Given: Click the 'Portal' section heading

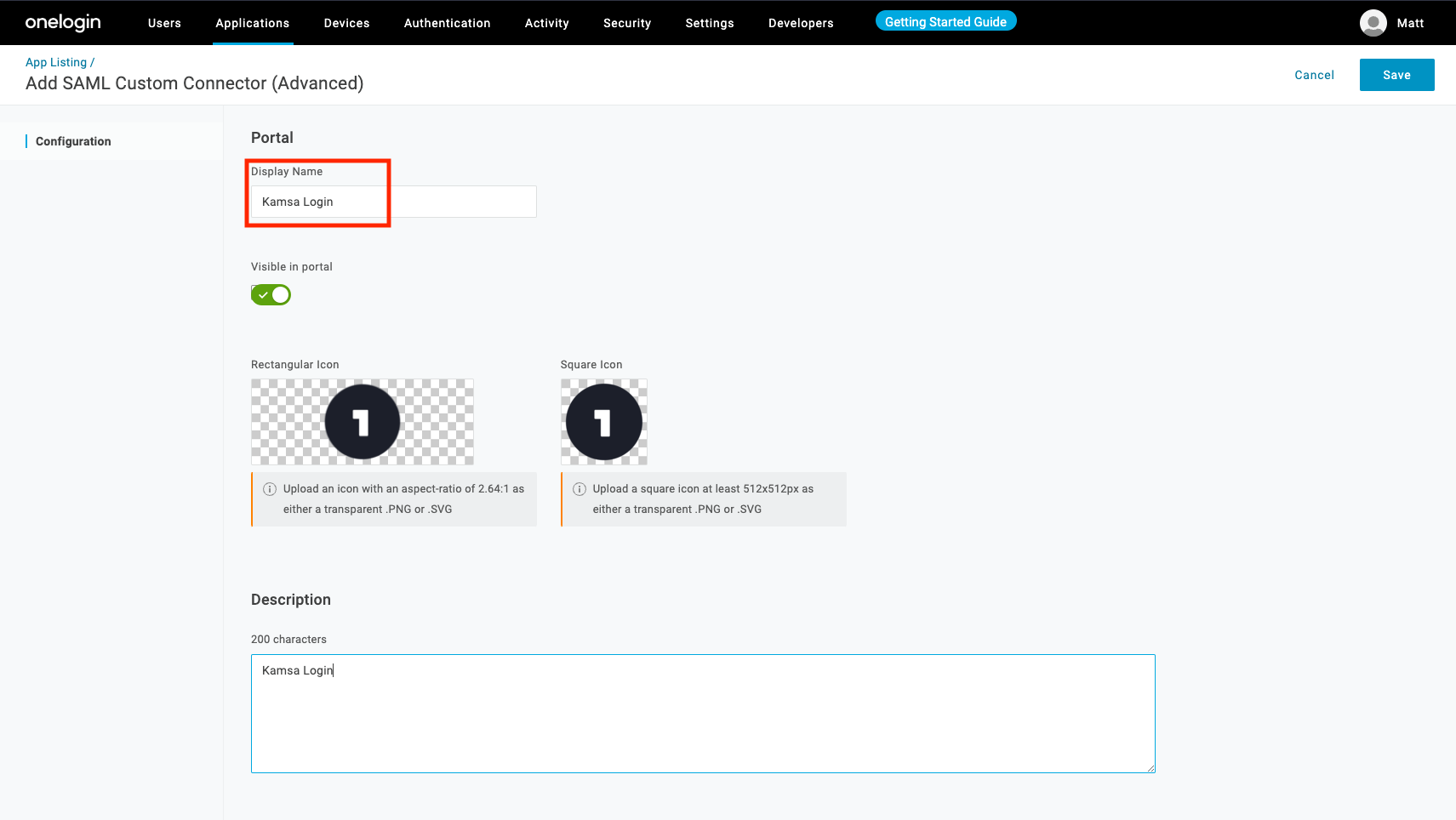Looking at the screenshot, I should (x=272, y=138).
